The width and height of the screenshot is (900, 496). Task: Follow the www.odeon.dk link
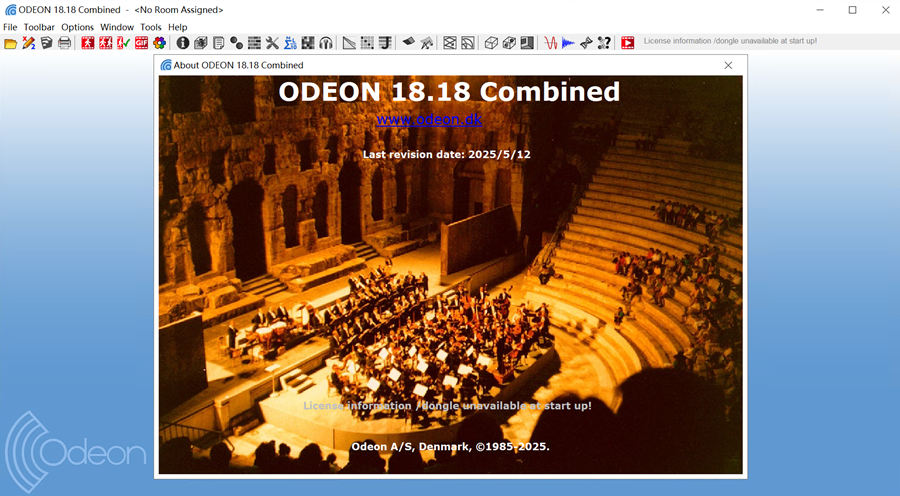click(429, 119)
